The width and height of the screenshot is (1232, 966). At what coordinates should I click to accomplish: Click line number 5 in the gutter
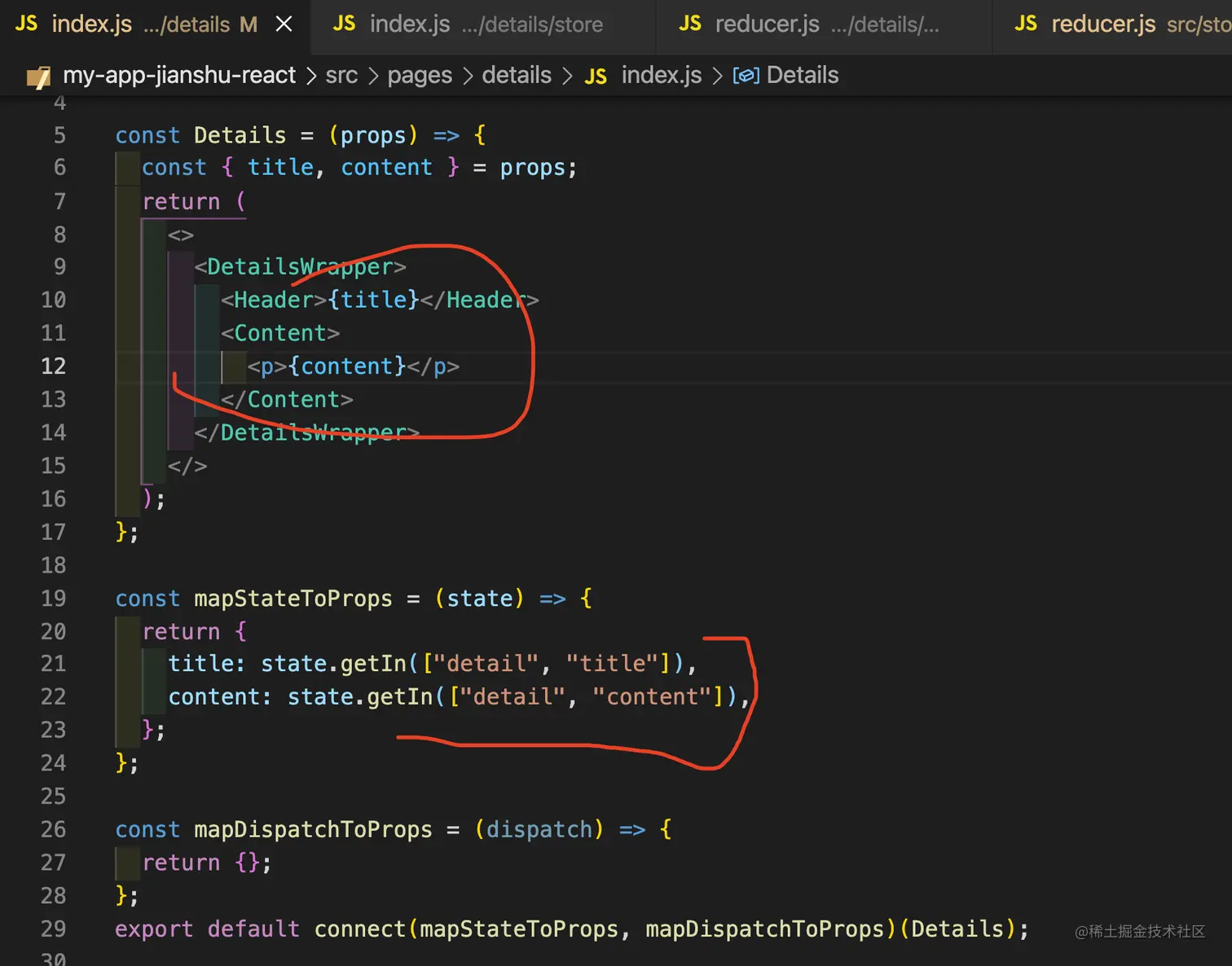[59, 135]
